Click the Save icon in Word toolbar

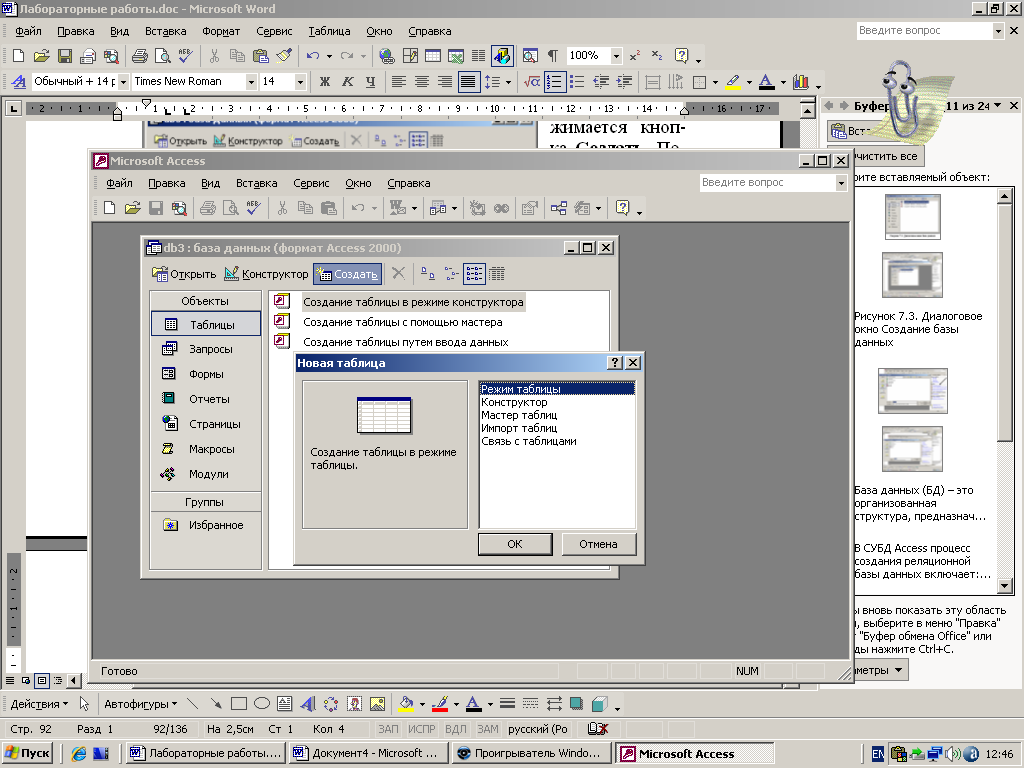pos(65,56)
